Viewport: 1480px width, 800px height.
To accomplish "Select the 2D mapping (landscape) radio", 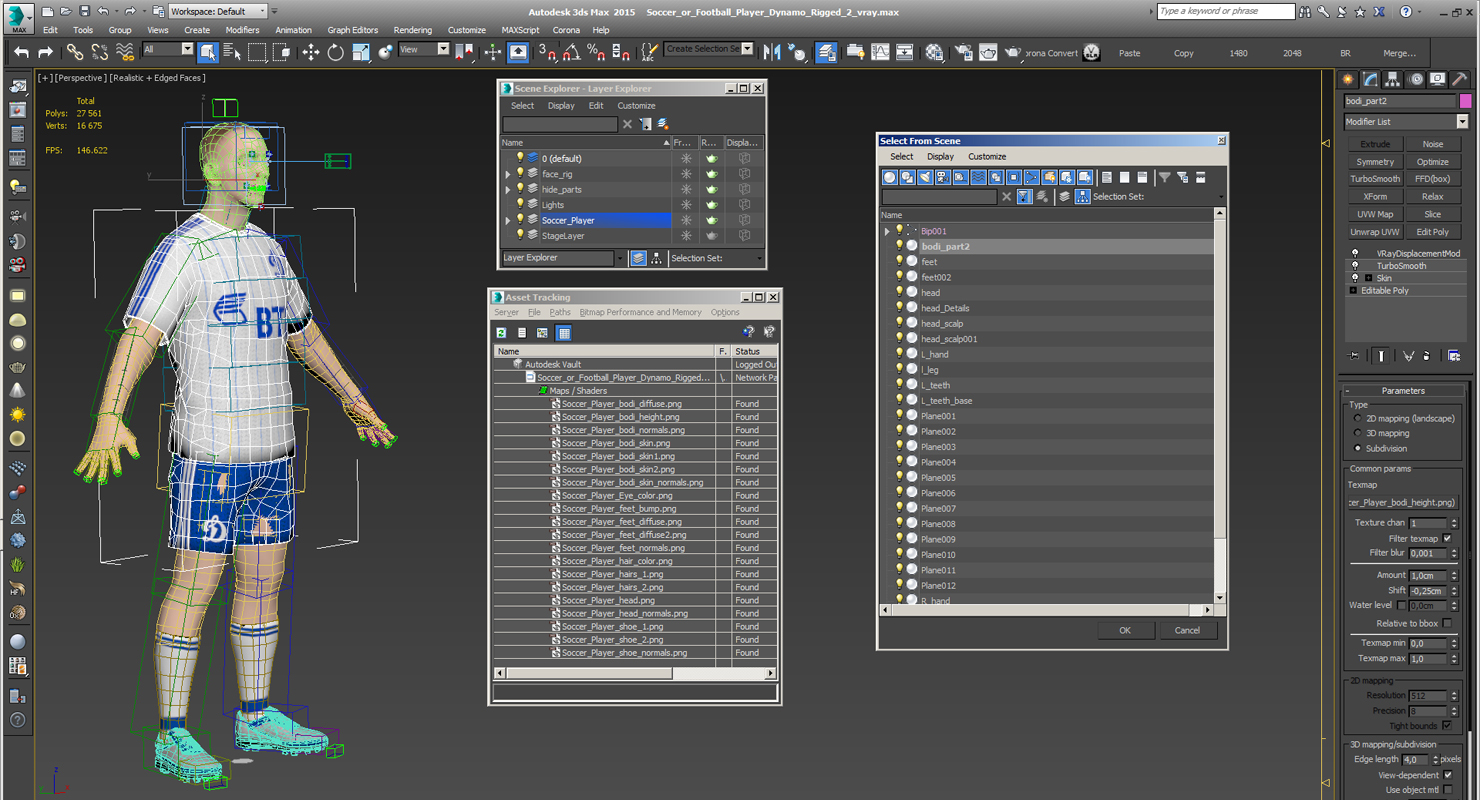I will click(x=1358, y=418).
